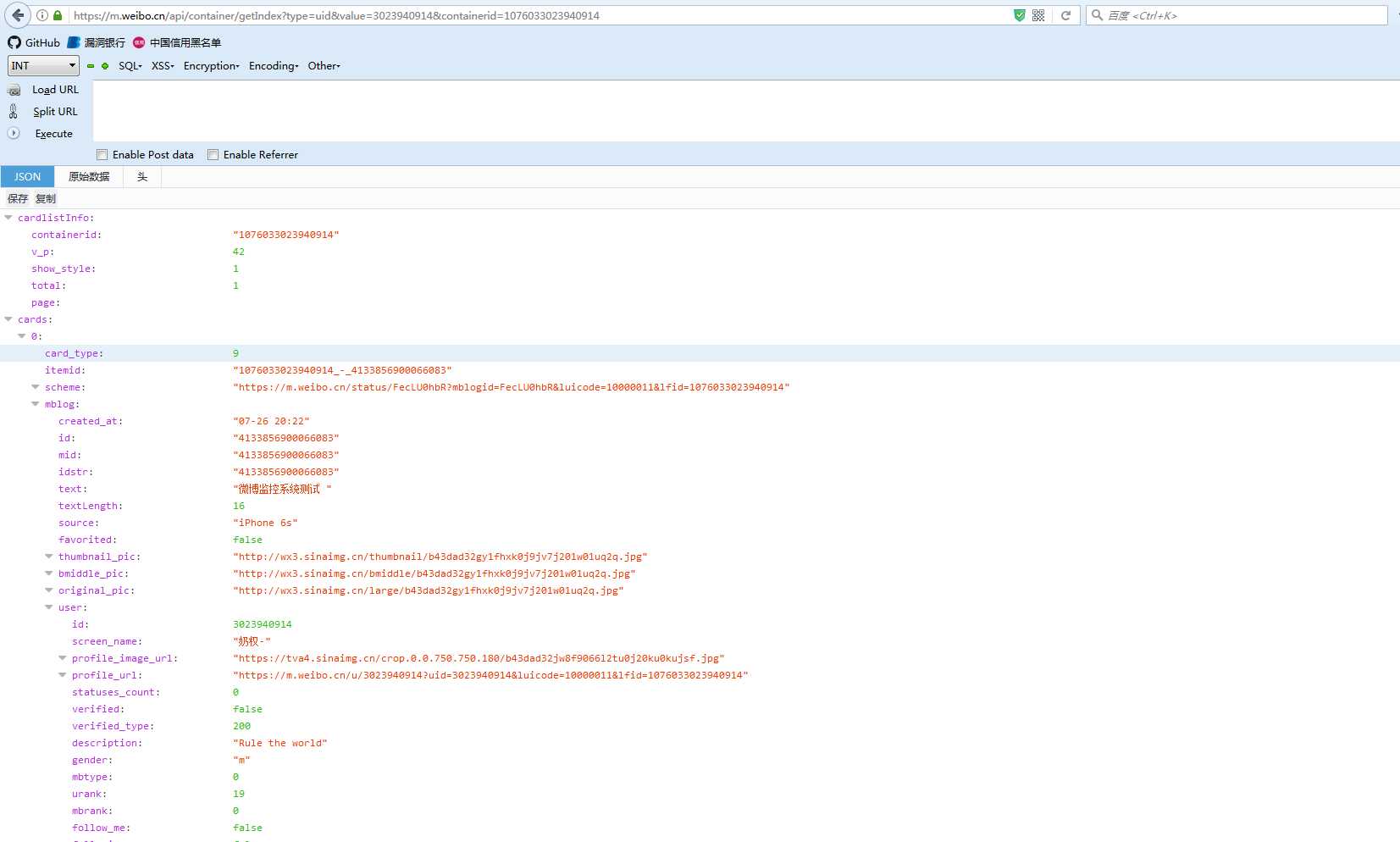Click the 保存 save button
The height and width of the screenshot is (842, 1400).
pyautogui.click(x=18, y=198)
